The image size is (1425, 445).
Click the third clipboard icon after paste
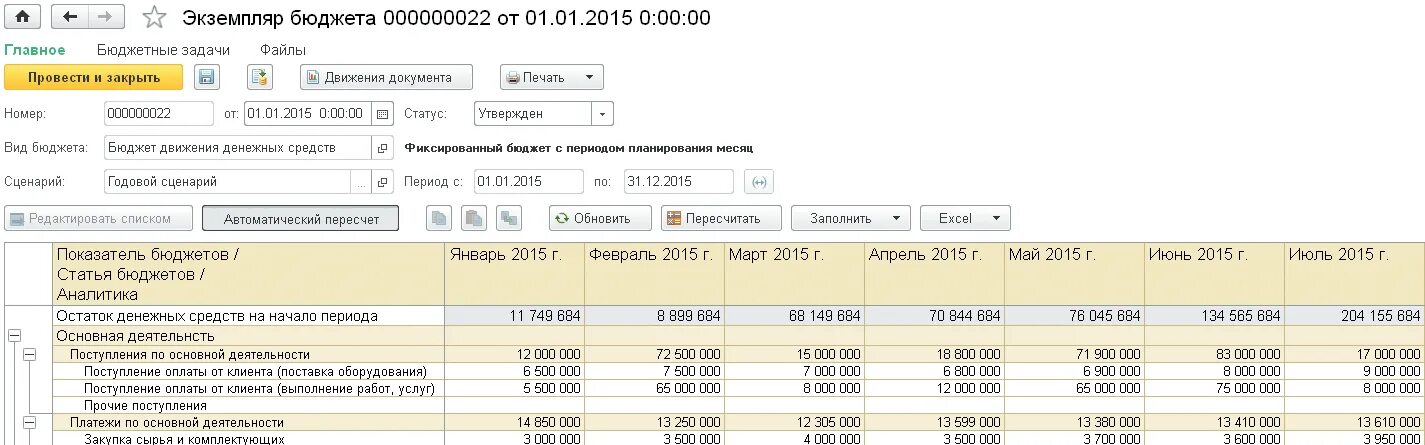coord(510,218)
